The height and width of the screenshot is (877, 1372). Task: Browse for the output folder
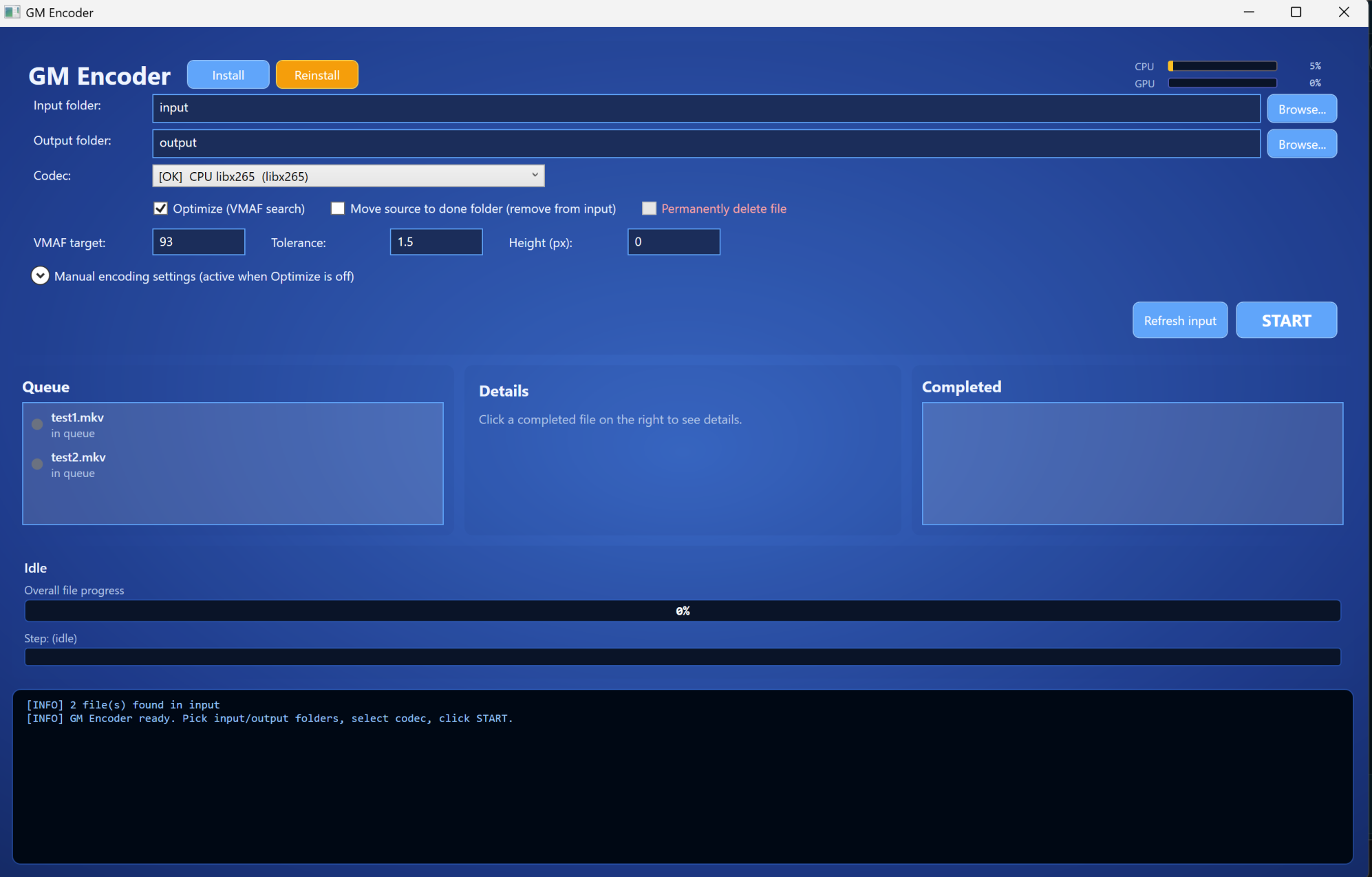tap(1302, 144)
